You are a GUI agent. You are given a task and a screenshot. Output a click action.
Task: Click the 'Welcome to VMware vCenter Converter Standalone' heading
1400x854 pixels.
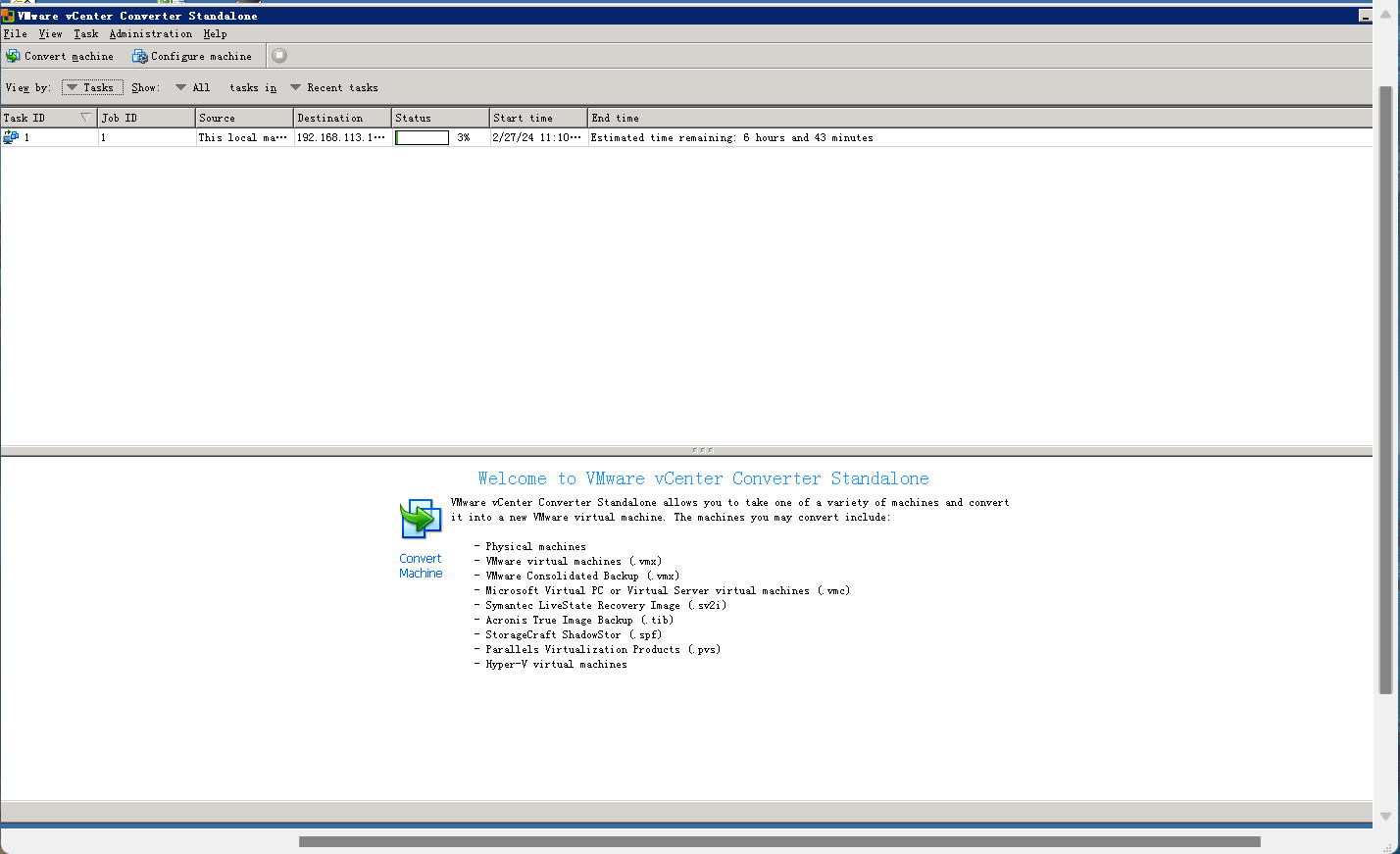point(703,478)
